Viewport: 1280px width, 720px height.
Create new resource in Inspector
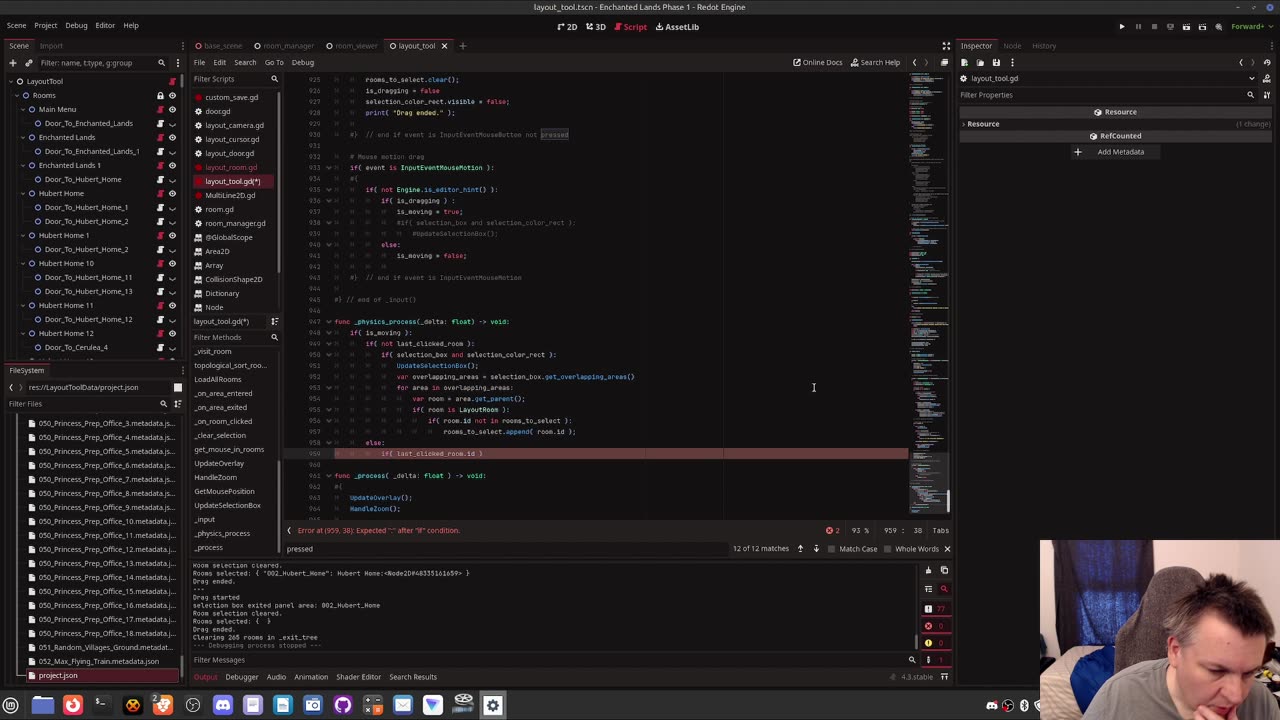[x=965, y=62]
